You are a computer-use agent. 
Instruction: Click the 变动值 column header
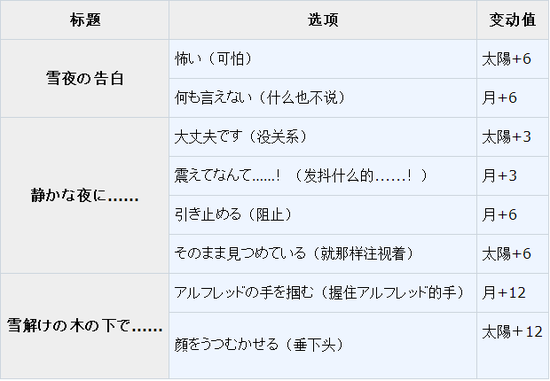(x=512, y=20)
